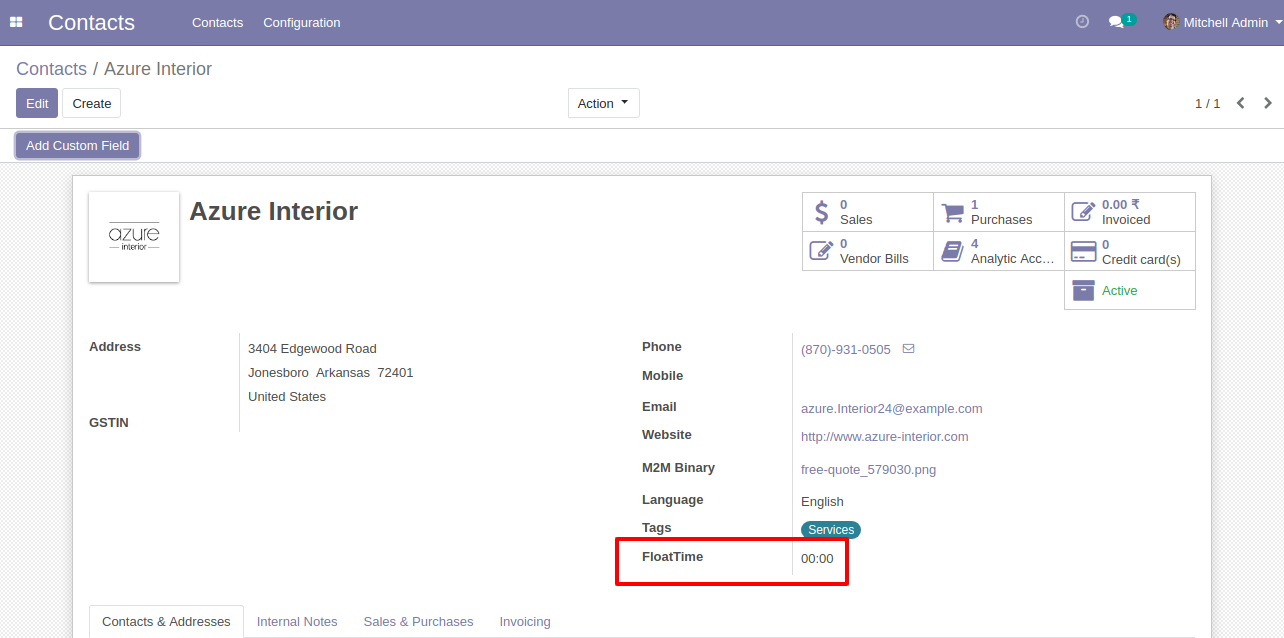Open the Action dropdown

coord(604,103)
